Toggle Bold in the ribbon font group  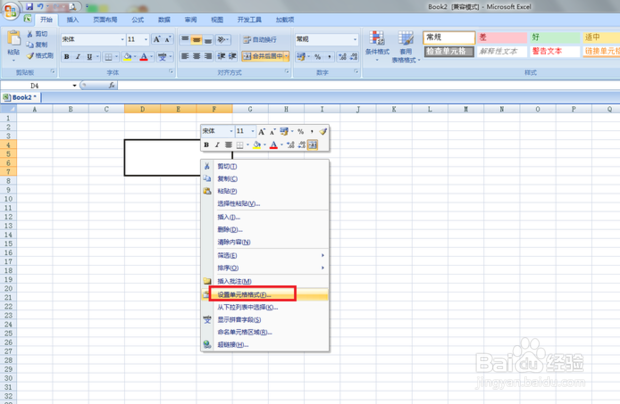click(x=66, y=57)
